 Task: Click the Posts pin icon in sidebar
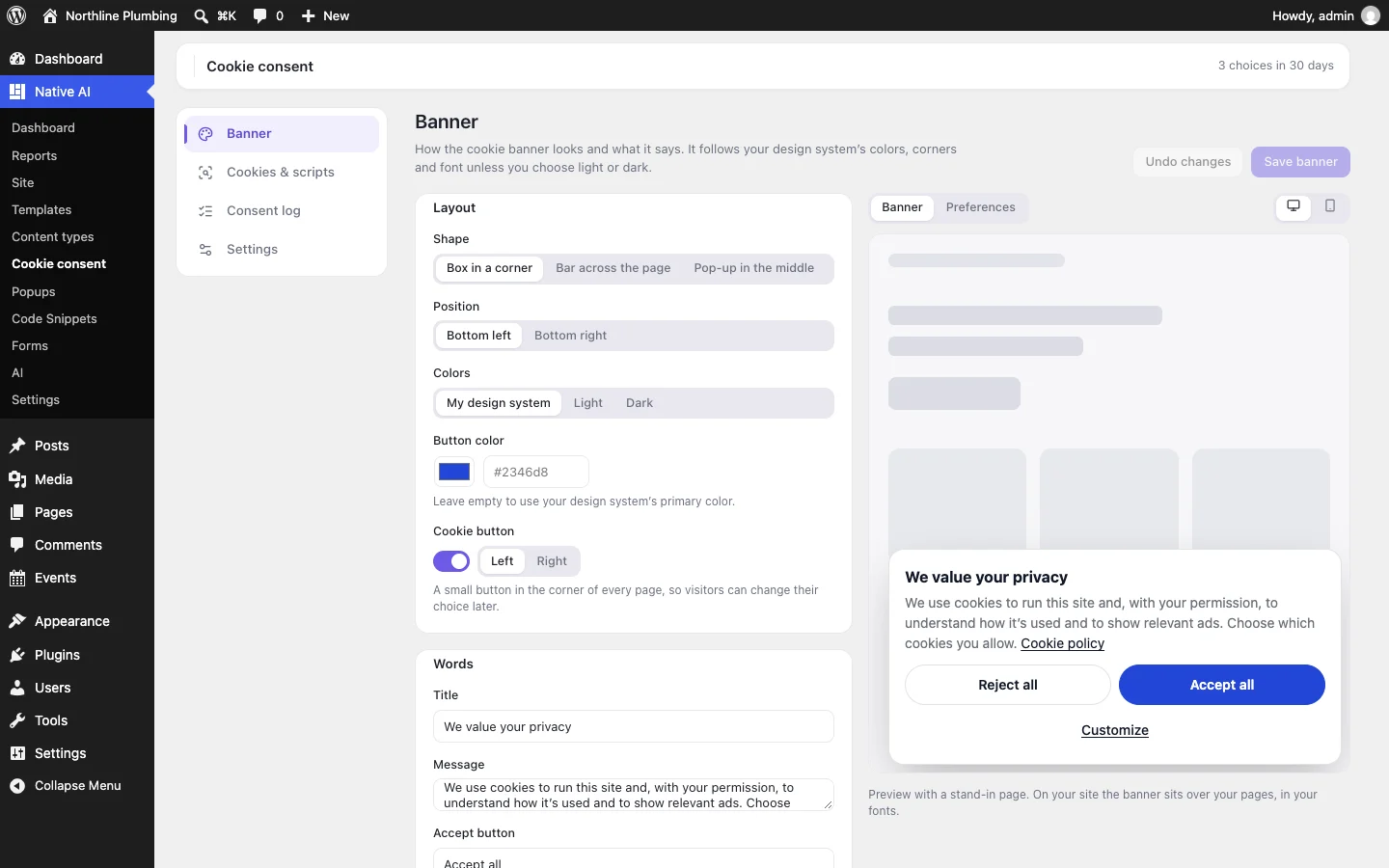[x=17, y=446]
